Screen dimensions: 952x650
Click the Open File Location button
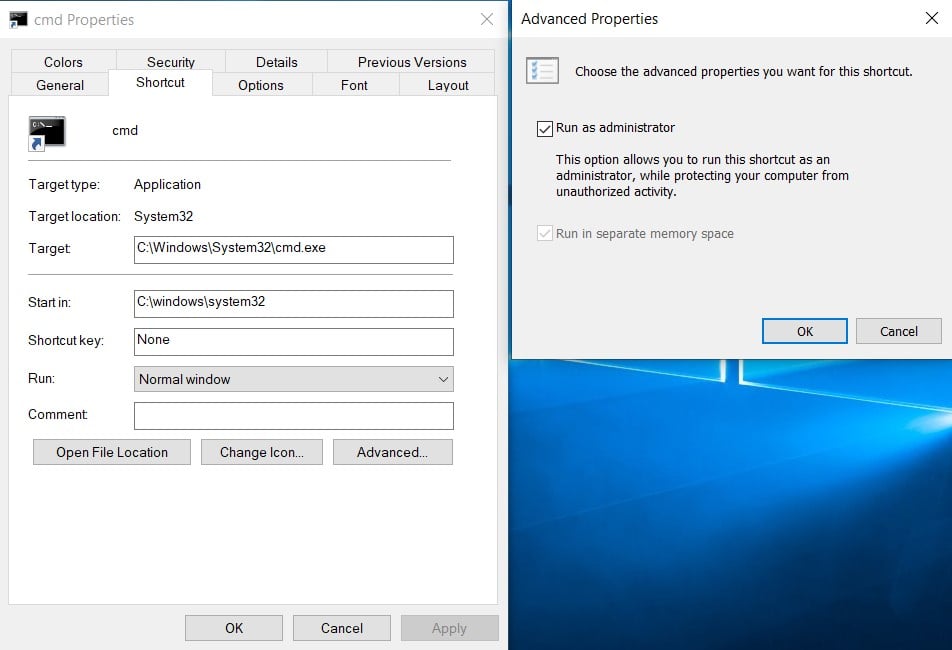[112, 452]
